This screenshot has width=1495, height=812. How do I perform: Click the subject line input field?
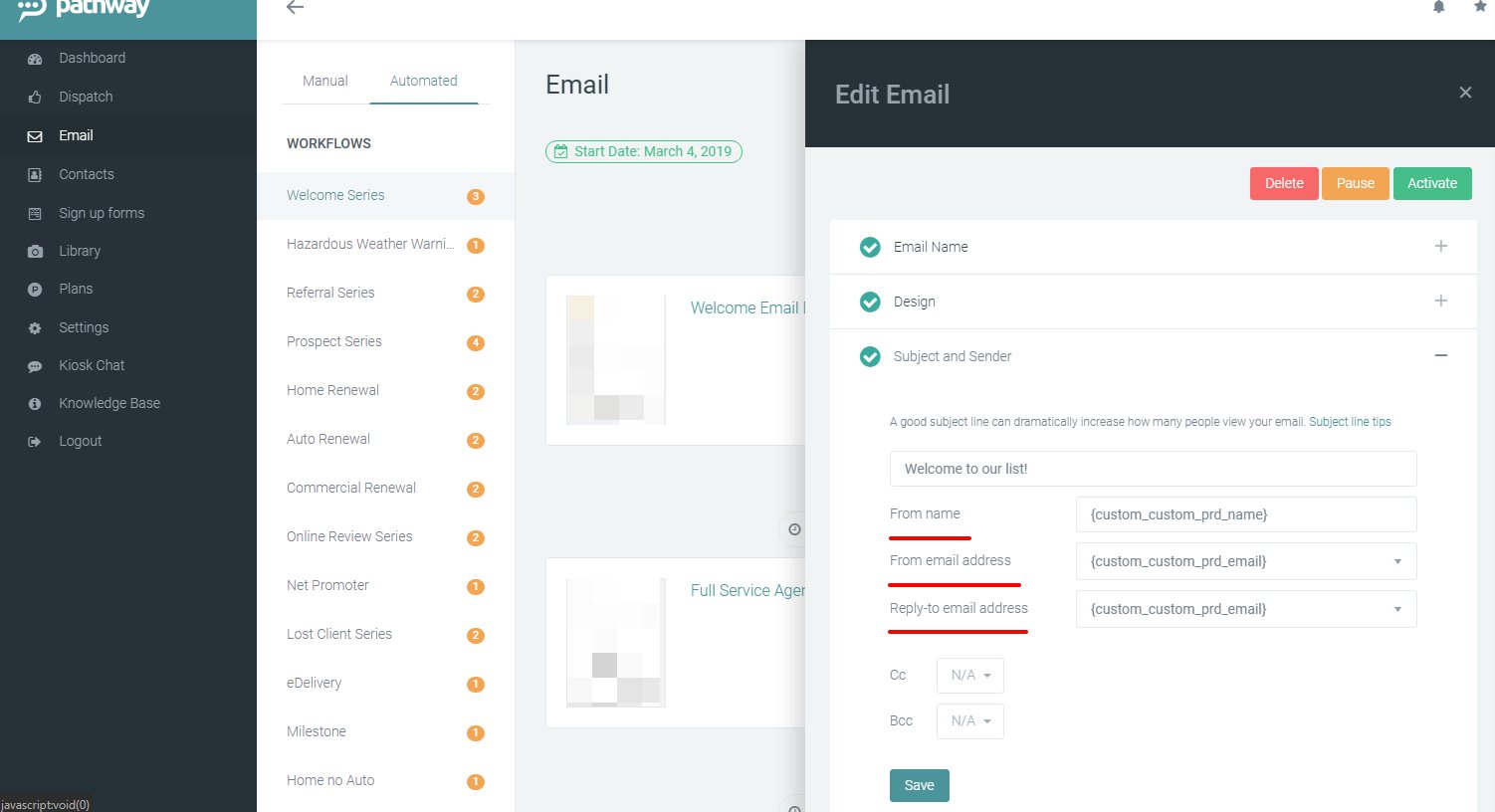pos(1153,469)
